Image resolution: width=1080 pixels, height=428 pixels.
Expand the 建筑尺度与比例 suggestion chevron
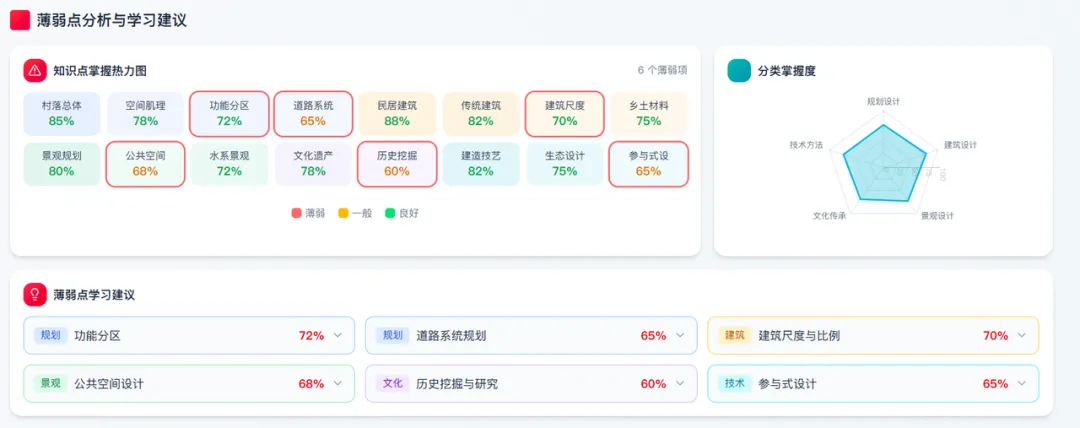1022,336
